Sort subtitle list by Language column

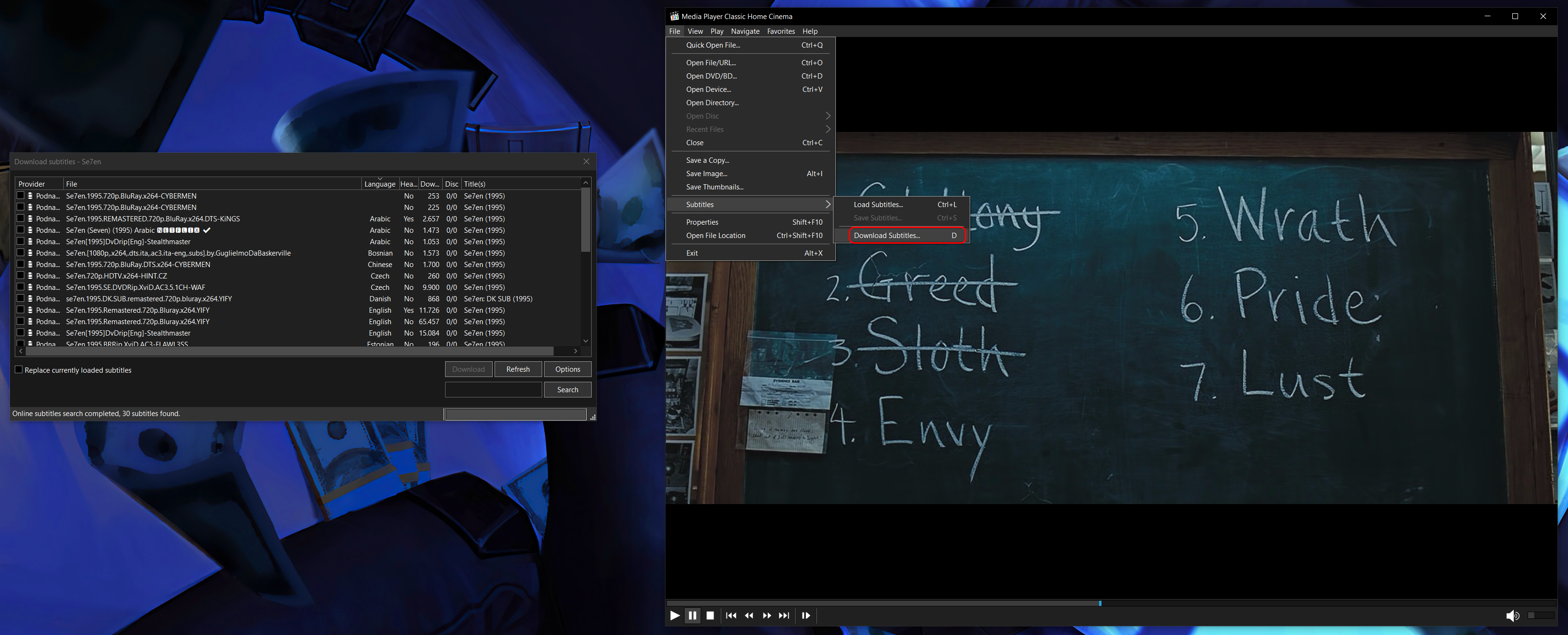380,184
